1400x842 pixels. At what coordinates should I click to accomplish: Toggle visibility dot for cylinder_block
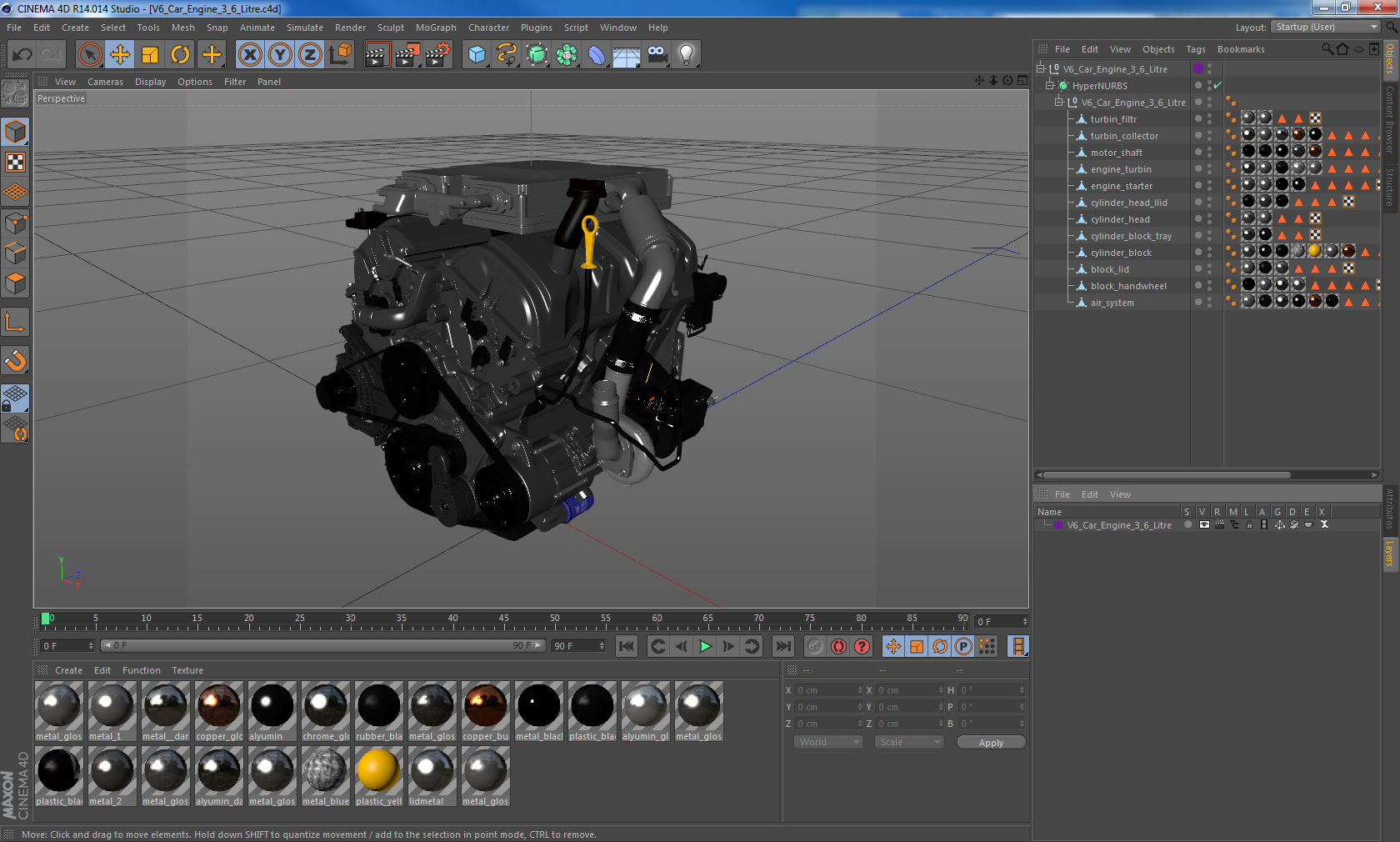point(1198,252)
